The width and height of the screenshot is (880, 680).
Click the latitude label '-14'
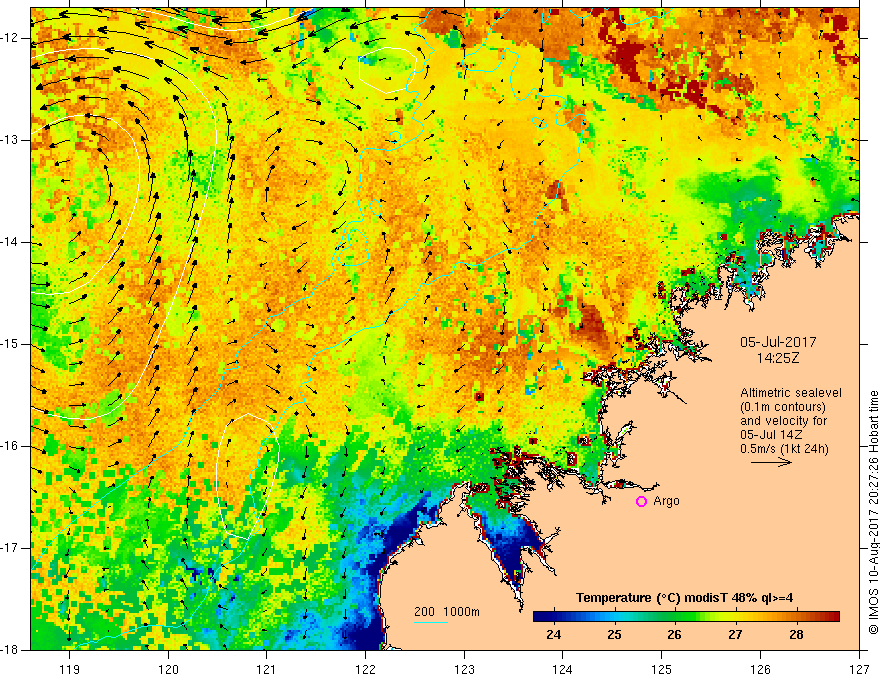pos(10,242)
